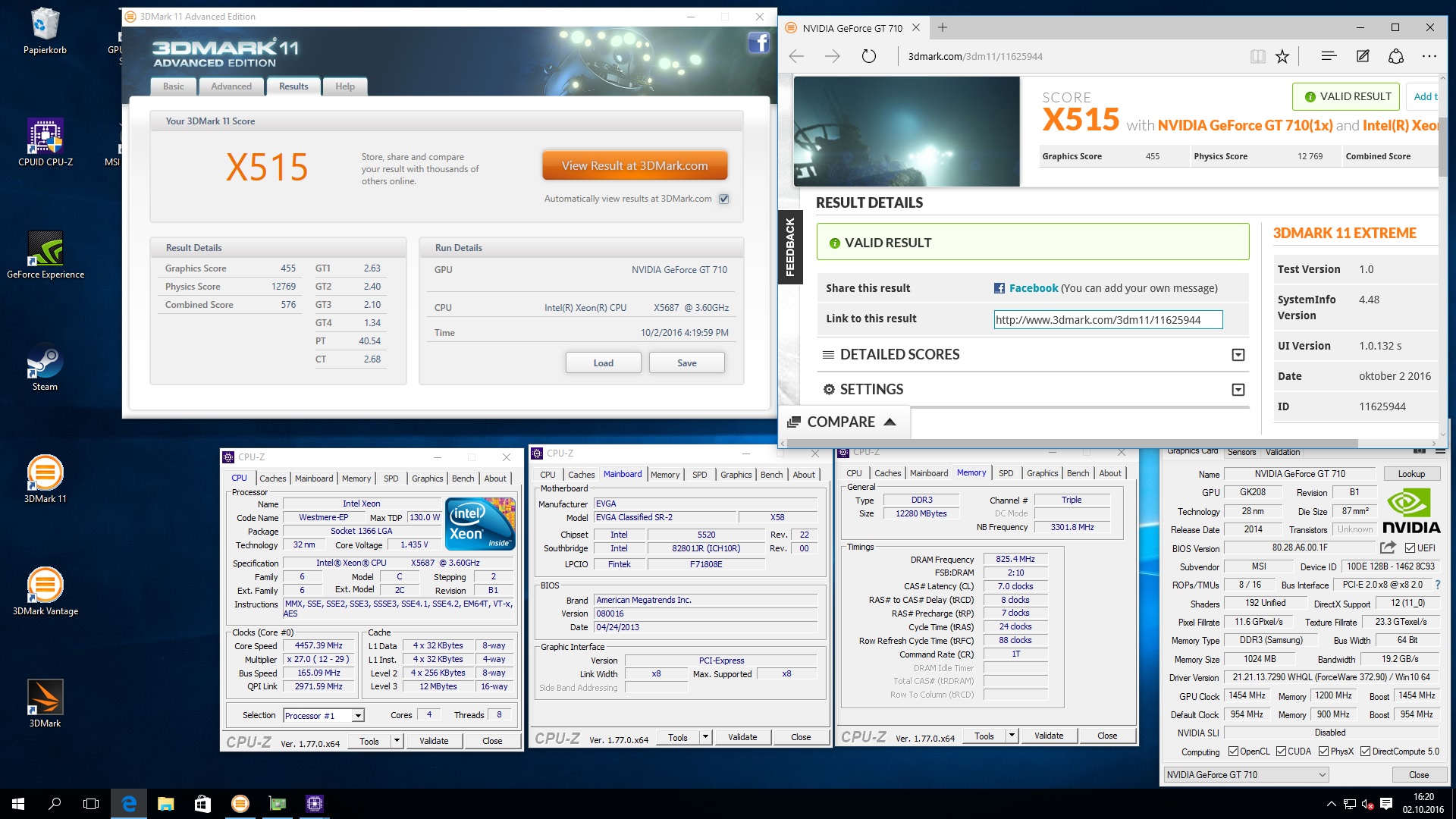Click the muted volume tray icon
This screenshot has height=819, width=1456.
tap(1368, 804)
